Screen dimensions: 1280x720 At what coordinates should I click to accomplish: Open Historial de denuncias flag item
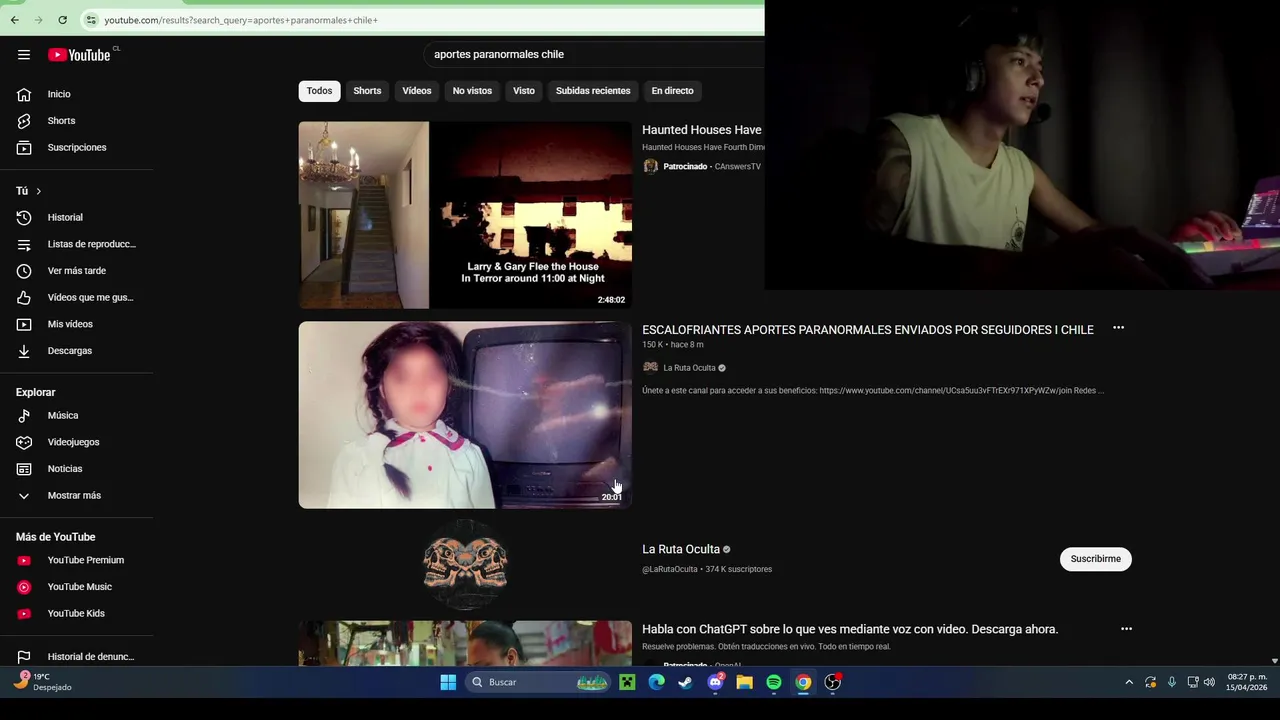click(76, 657)
